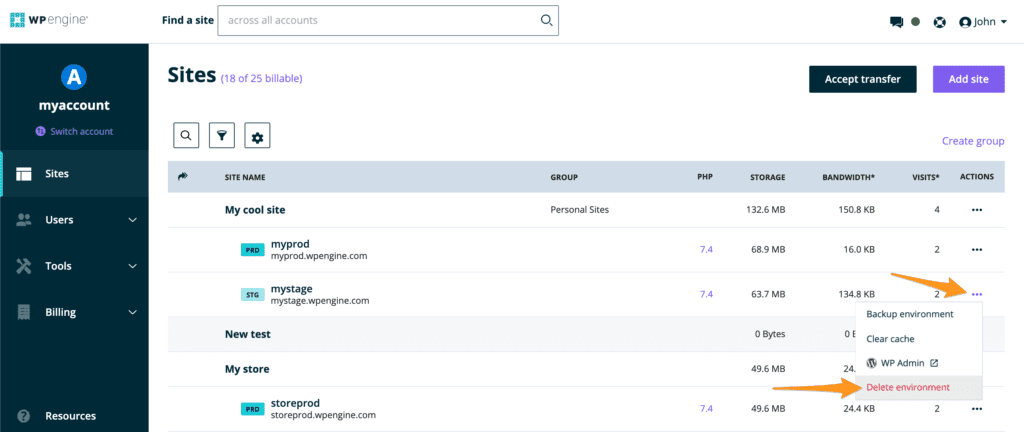The image size is (1024, 432).
Task: Click the Accept transfer button
Action: point(862,79)
